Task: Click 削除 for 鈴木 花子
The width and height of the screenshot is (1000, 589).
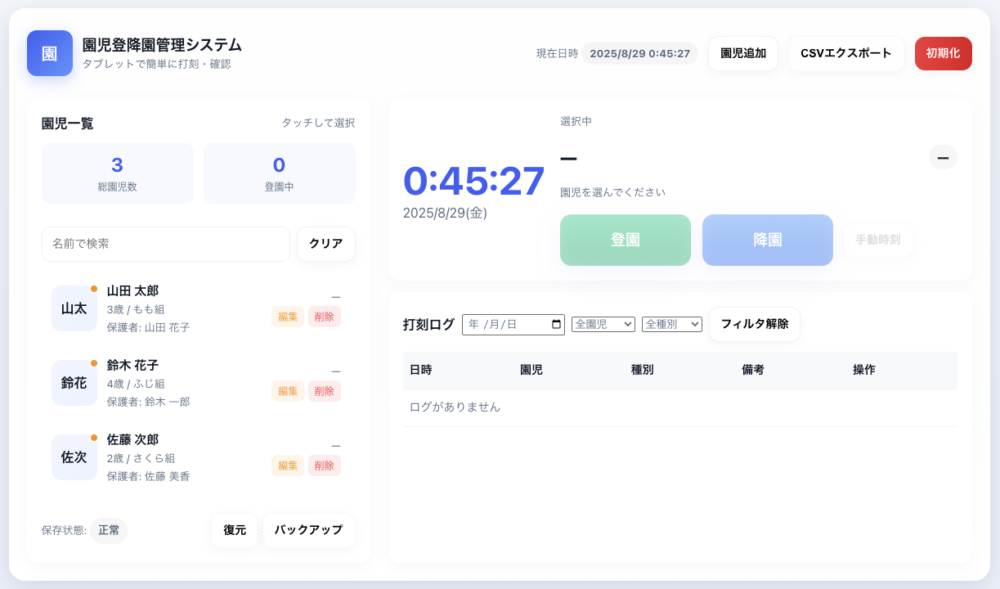Action: (324, 391)
